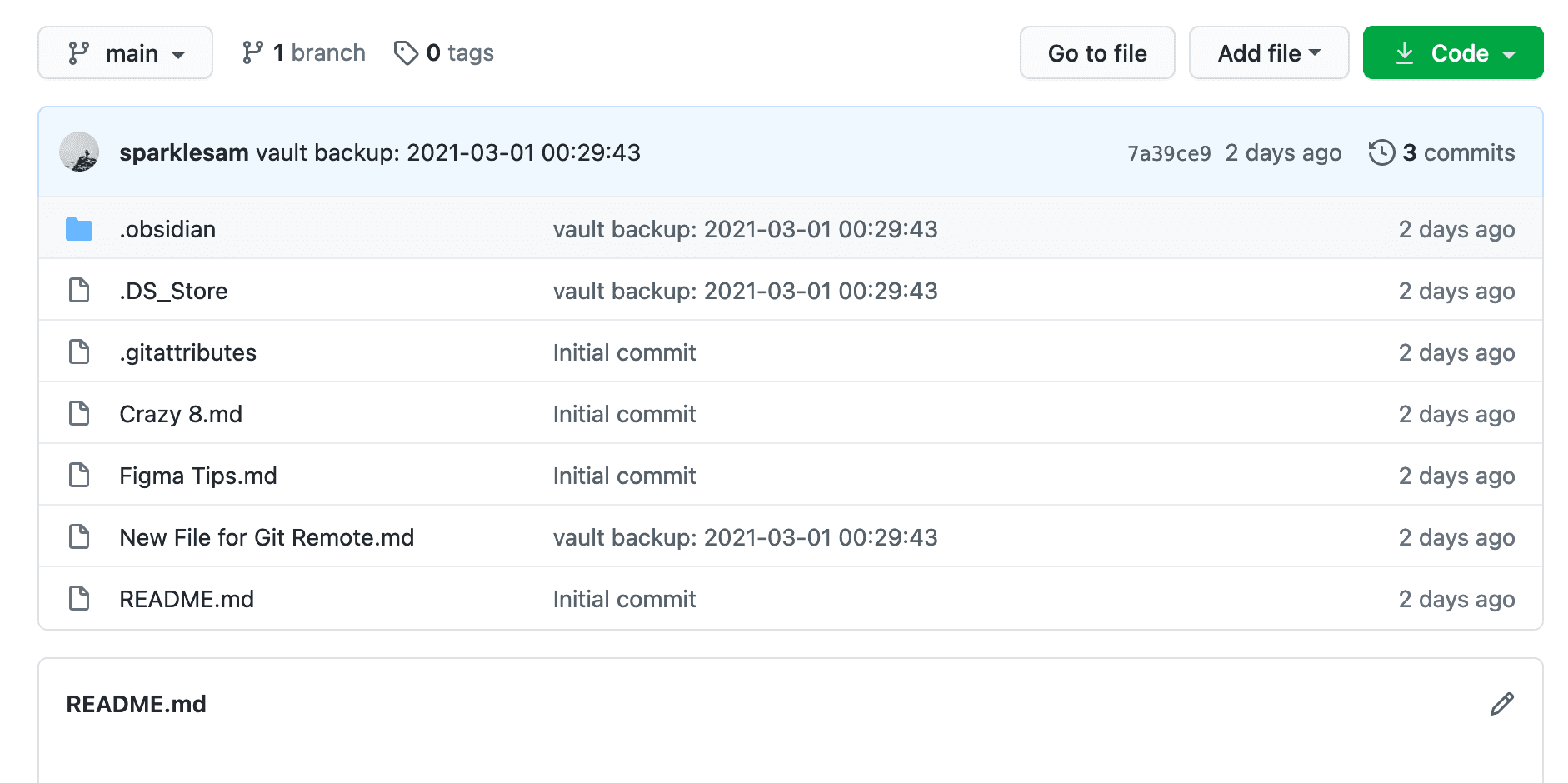Click file icon beside .DS_Store
The width and height of the screenshot is (1568, 783).
click(79, 291)
